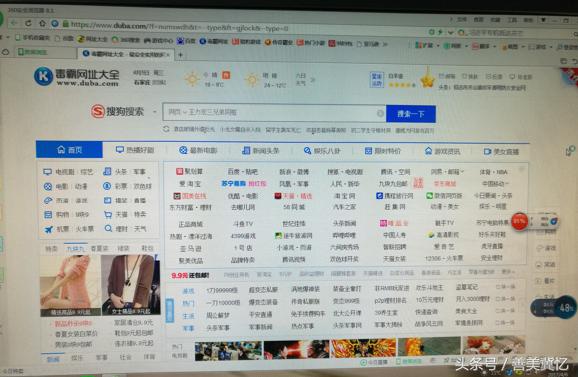Open the 聚划算 link
This screenshot has height=377, width=578.
189,171
